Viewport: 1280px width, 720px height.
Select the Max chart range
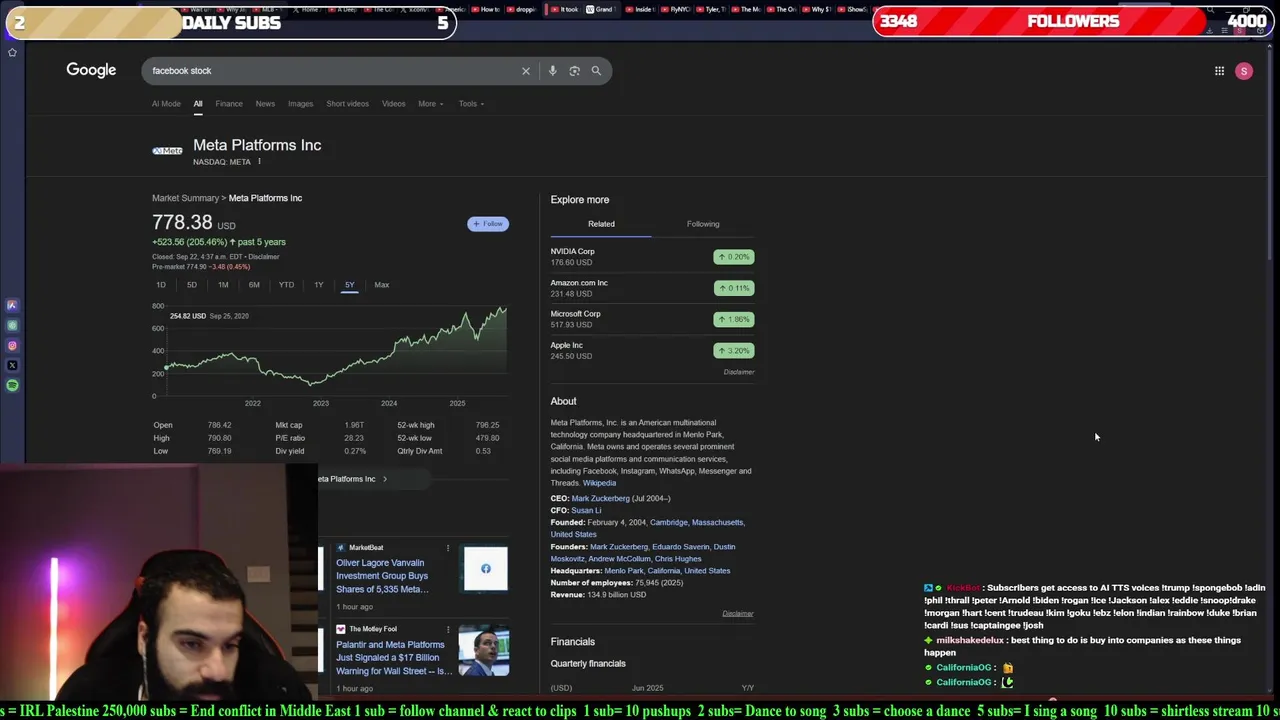tap(382, 285)
